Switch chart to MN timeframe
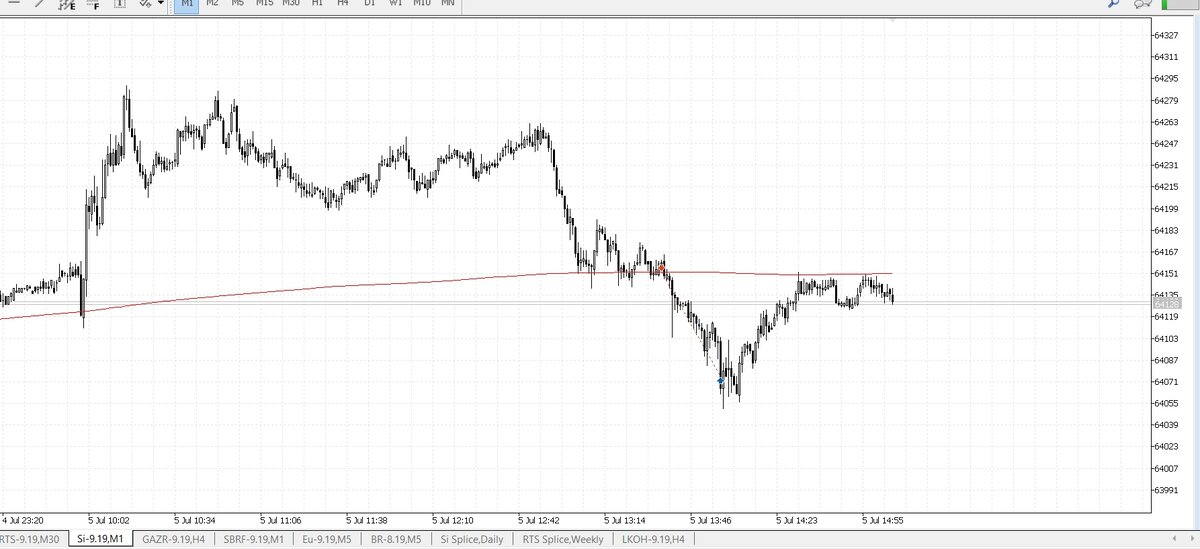 447,4
